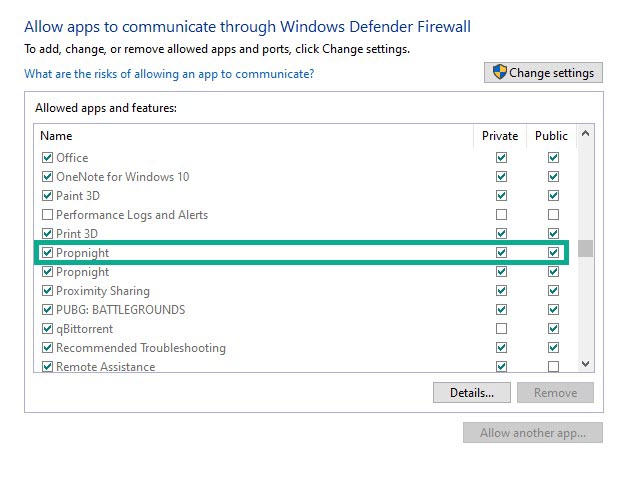This screenshot has width=634, height=495.
Task: Click the scroll down arrow in apps list
Action: coord(585,364)
